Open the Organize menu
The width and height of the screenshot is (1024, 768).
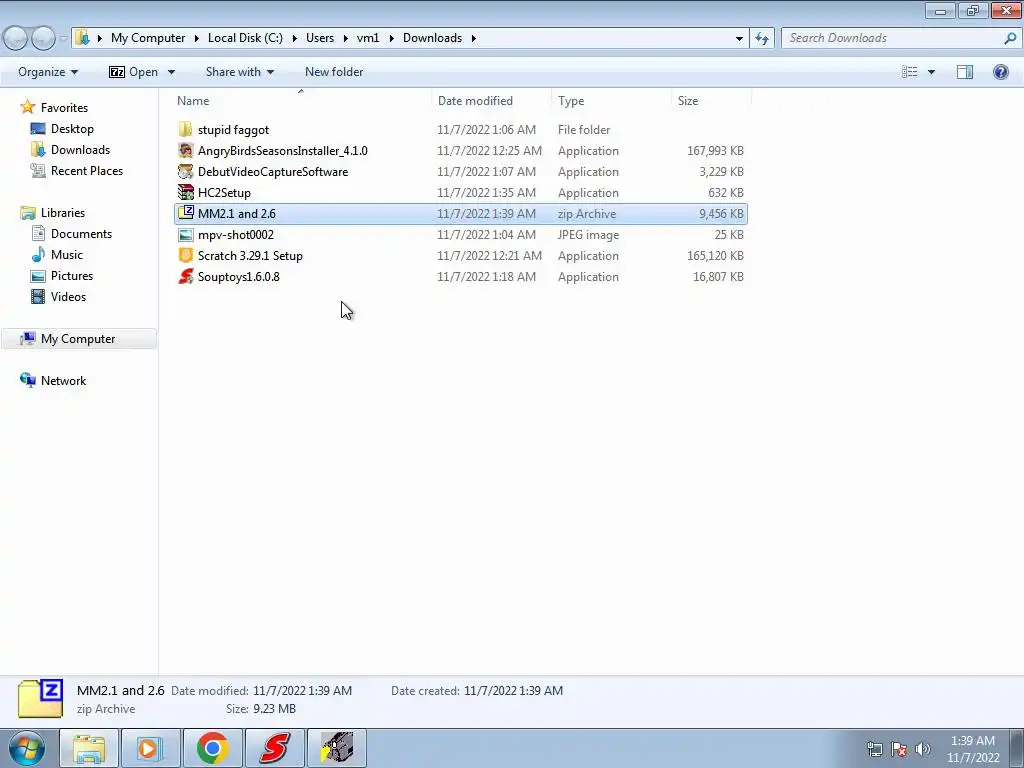point(48,72)
